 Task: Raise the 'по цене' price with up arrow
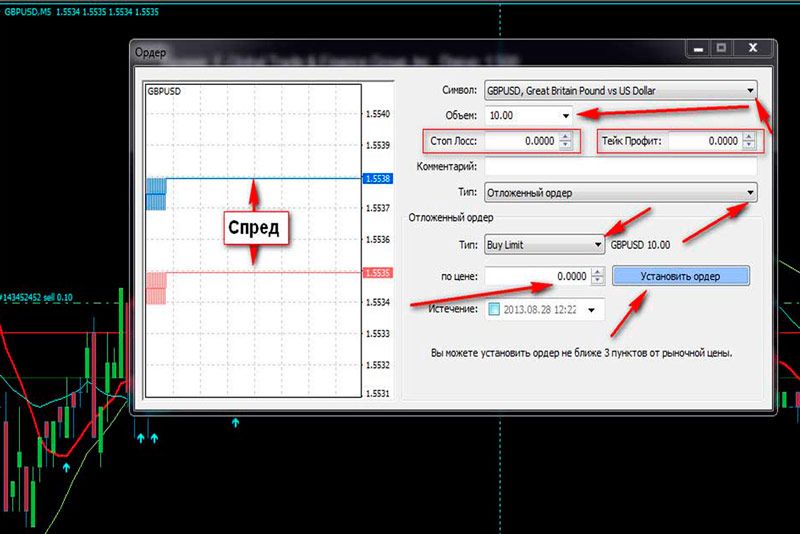point(598,271)
